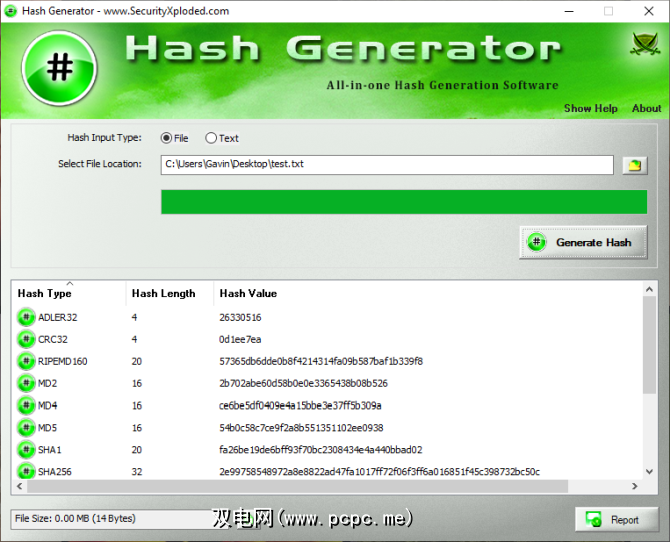
Task: Click the CRC32 row hash icon
Action: [26, 339]
